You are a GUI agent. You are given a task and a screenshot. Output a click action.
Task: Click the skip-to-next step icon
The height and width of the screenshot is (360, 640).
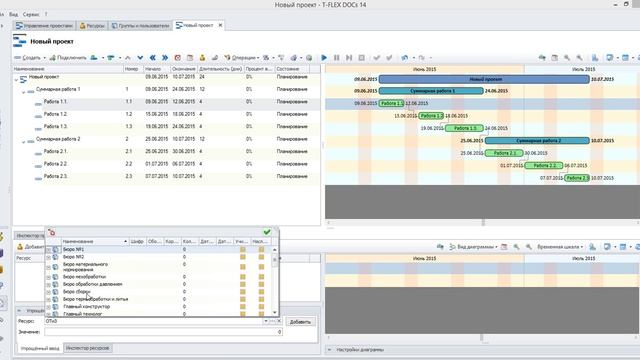pos(349,58)
